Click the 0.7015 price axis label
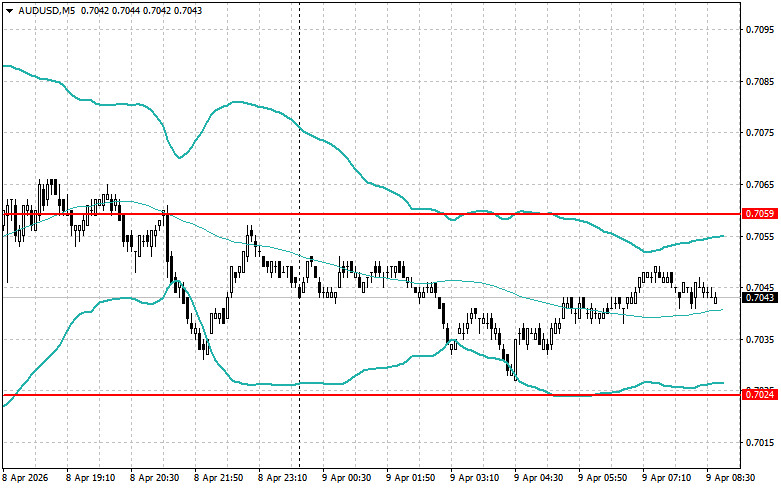This screenshot has height=489, width=781. (760, 443)
